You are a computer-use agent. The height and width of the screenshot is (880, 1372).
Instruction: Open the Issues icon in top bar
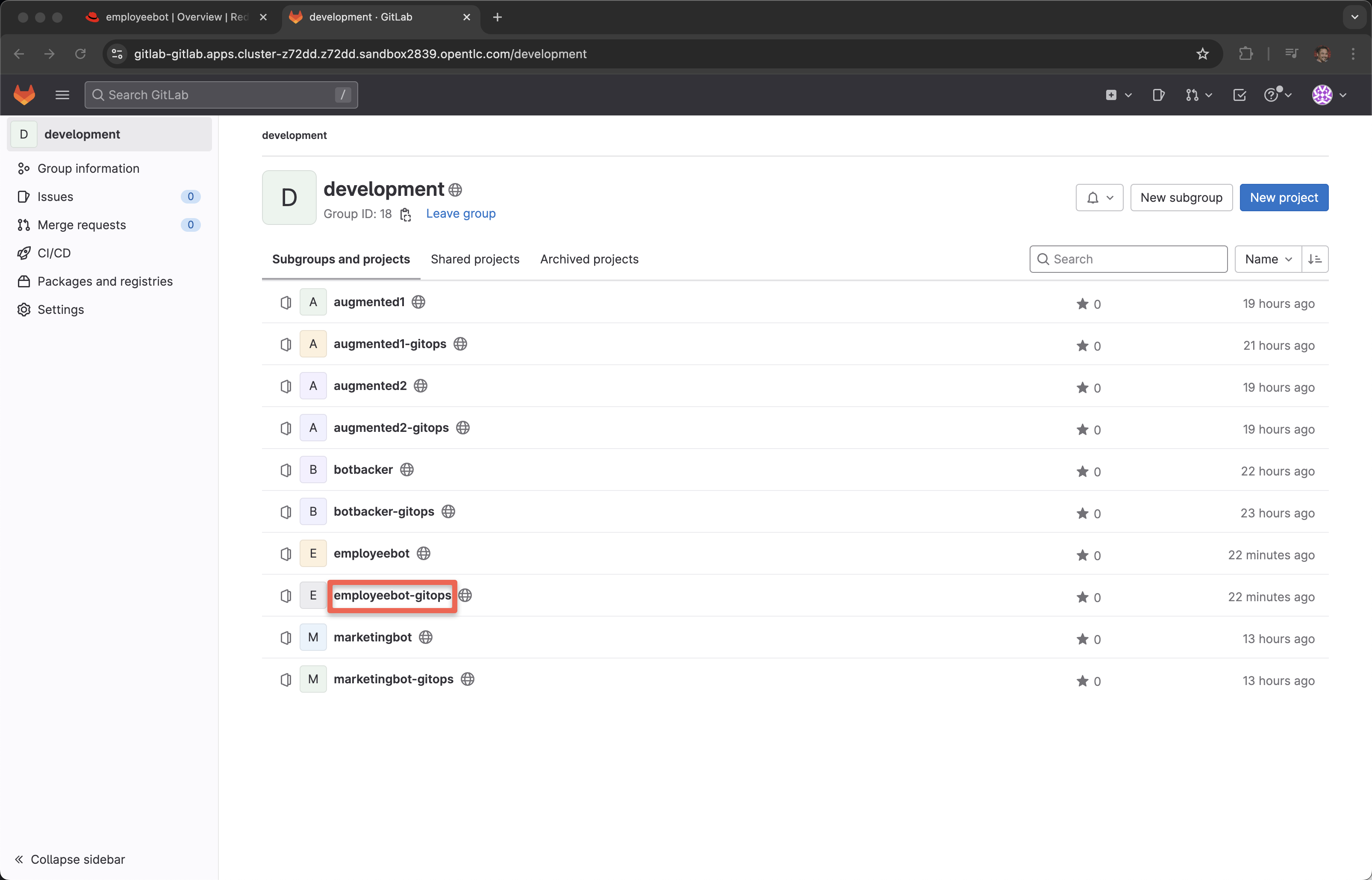[x=1158, y=95]
